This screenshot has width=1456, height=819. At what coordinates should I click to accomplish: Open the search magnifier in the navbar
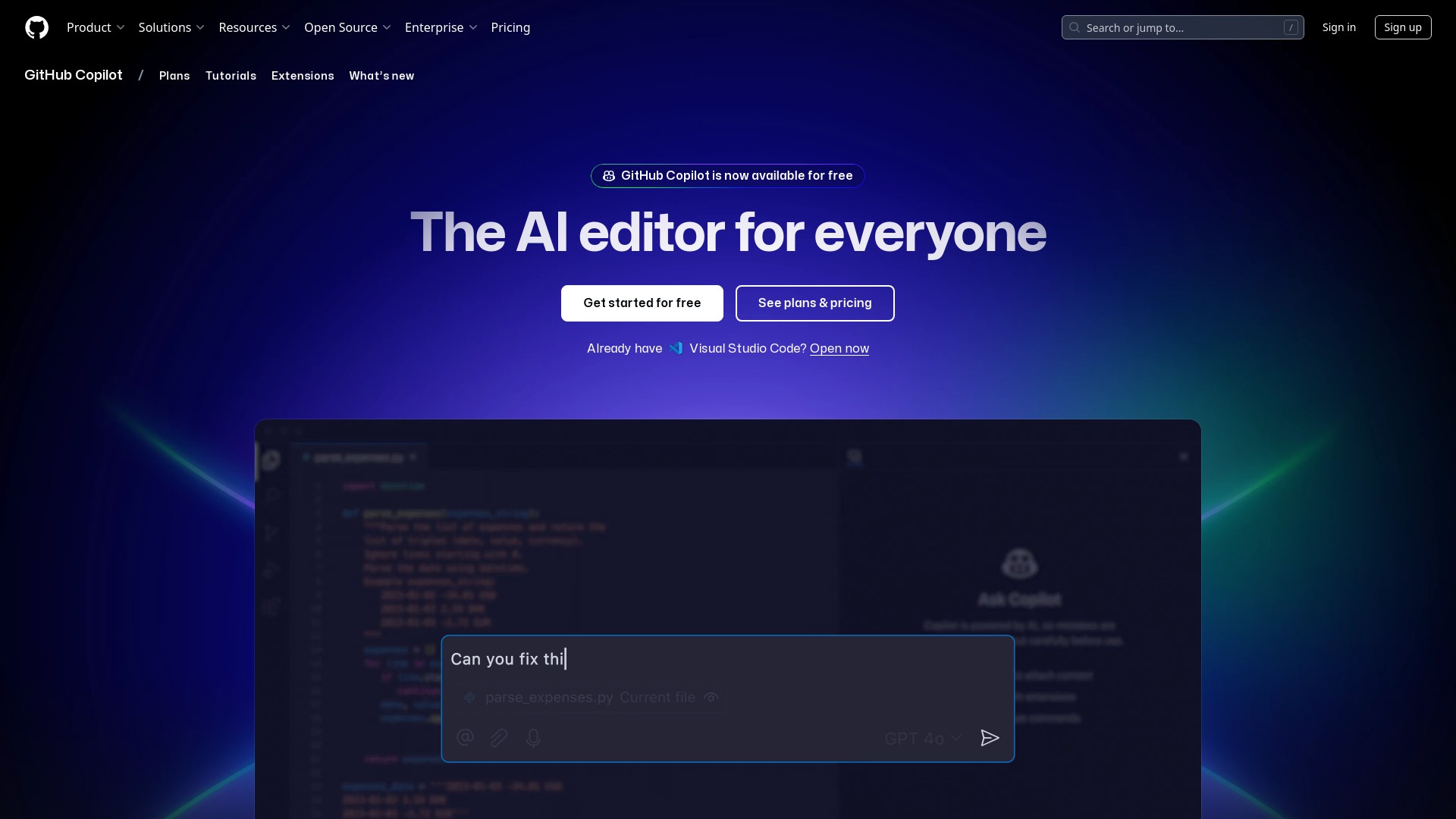[x=1074, y=27]
